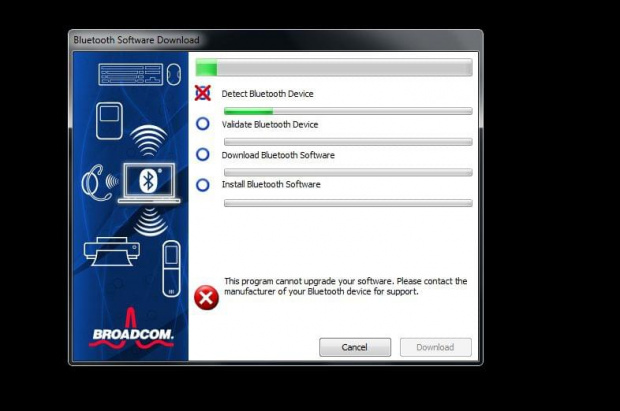620x411 pixels.
Task: Select the Validate Bluetooth Device step circle
Action: coord(203,124)
